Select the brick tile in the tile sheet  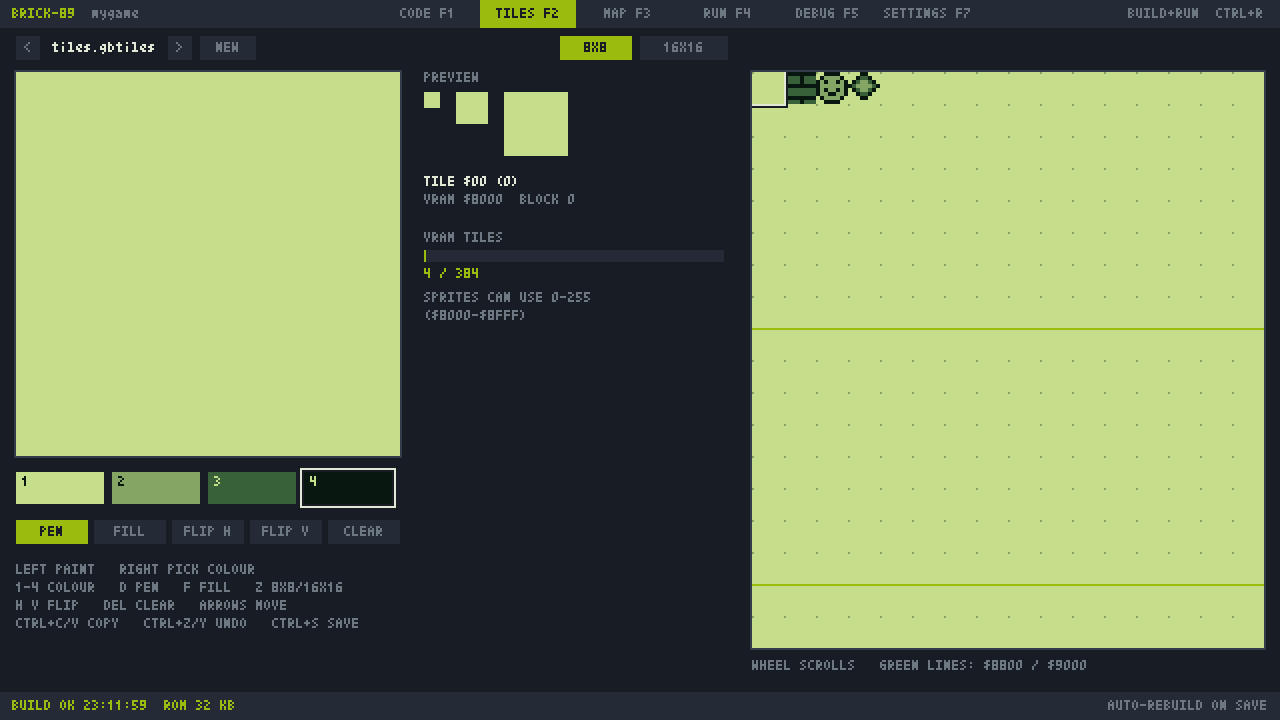coord(801,88)
